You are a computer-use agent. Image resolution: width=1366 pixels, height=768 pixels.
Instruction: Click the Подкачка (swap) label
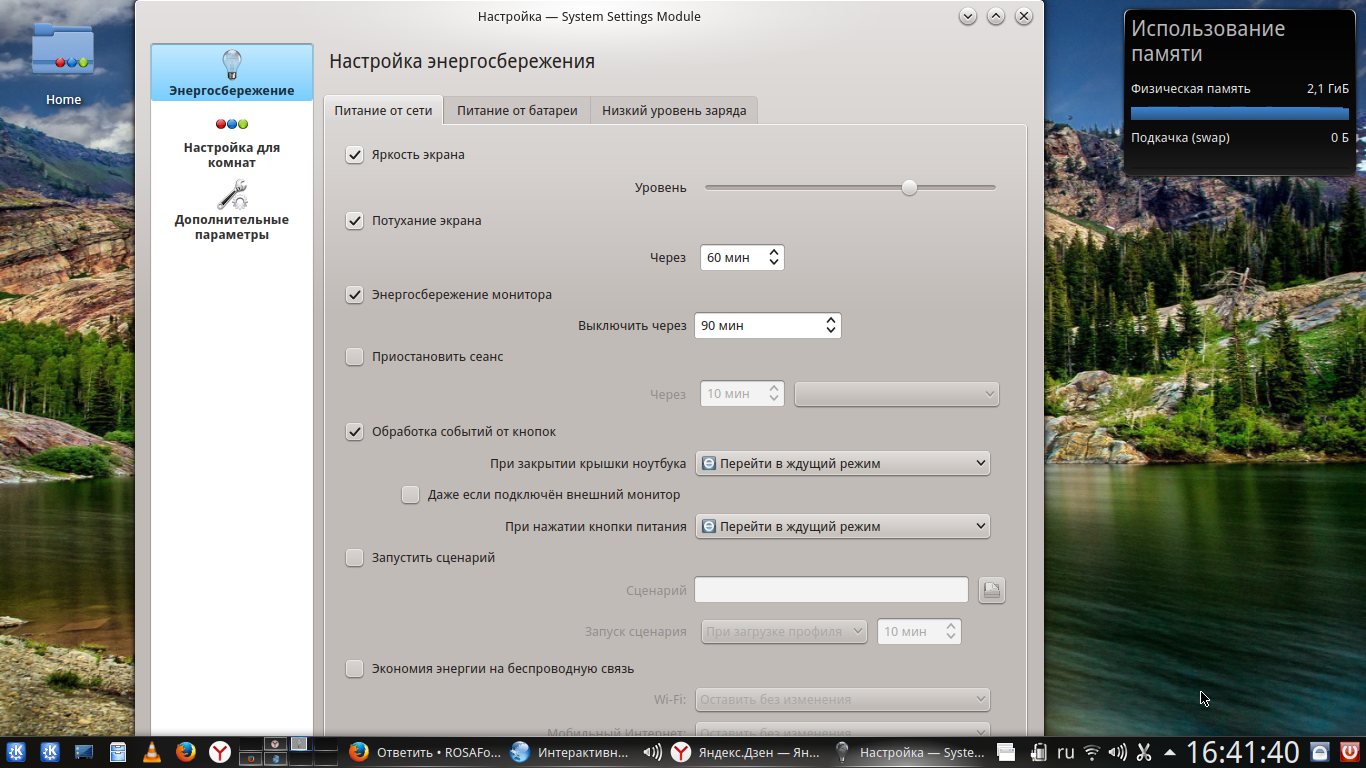[1180, 138]
